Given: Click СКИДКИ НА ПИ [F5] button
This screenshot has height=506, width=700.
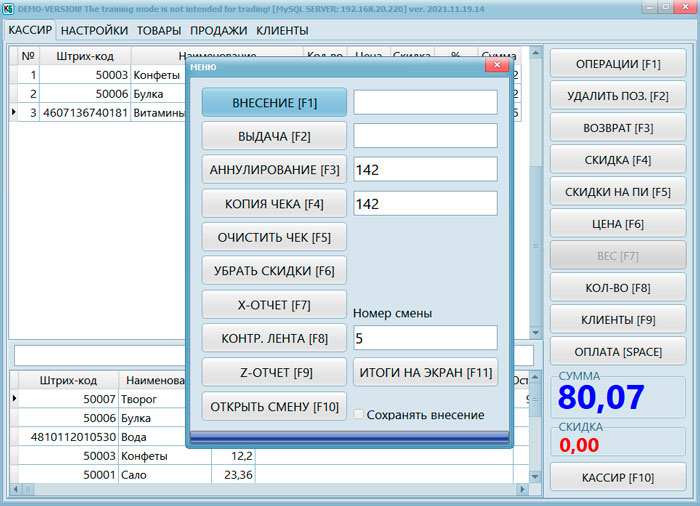Looking at the screenshot, I should click(618, 192).
